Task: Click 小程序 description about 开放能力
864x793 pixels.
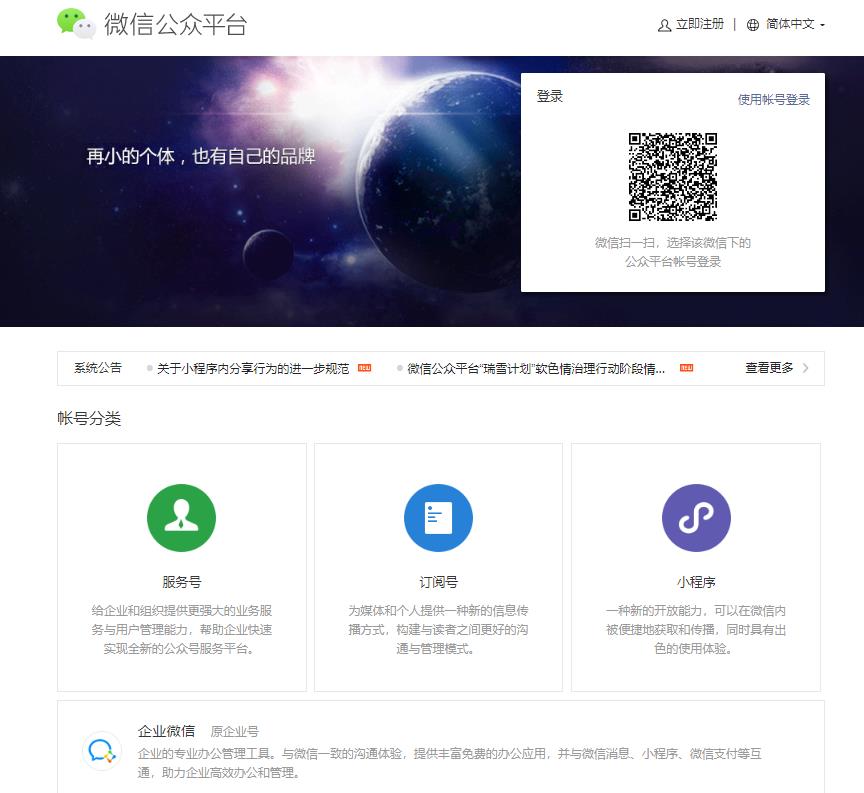Action: point(696,630)
